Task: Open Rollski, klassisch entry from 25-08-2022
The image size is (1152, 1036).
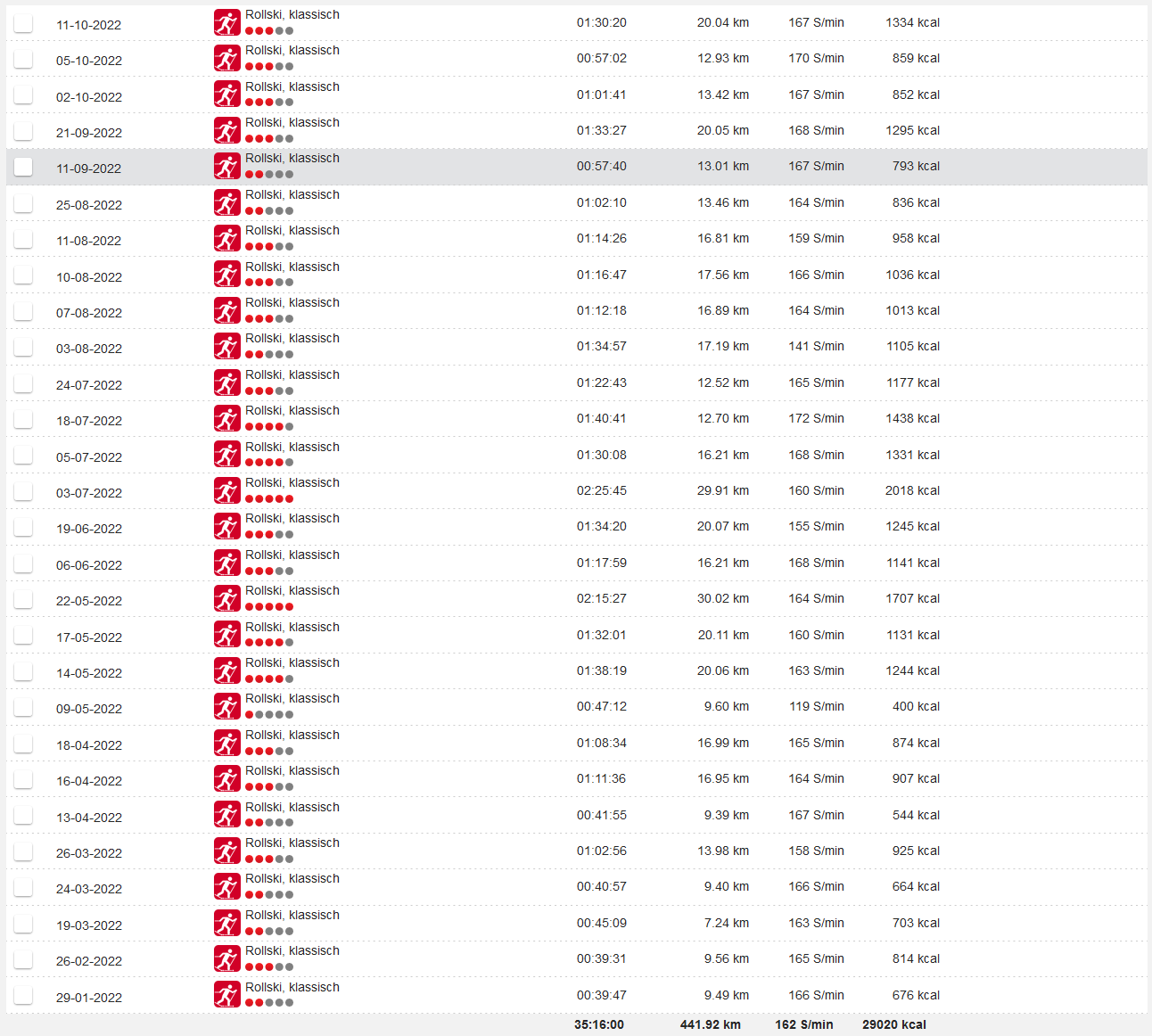Action: pyautogui.click(x=292, y=195)
